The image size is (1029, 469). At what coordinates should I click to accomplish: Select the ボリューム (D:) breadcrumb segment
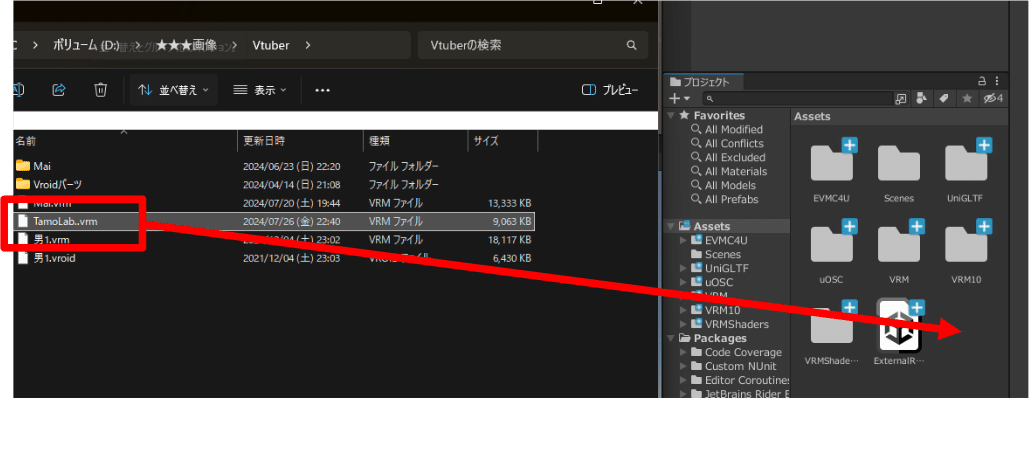(x=86, y=45)
